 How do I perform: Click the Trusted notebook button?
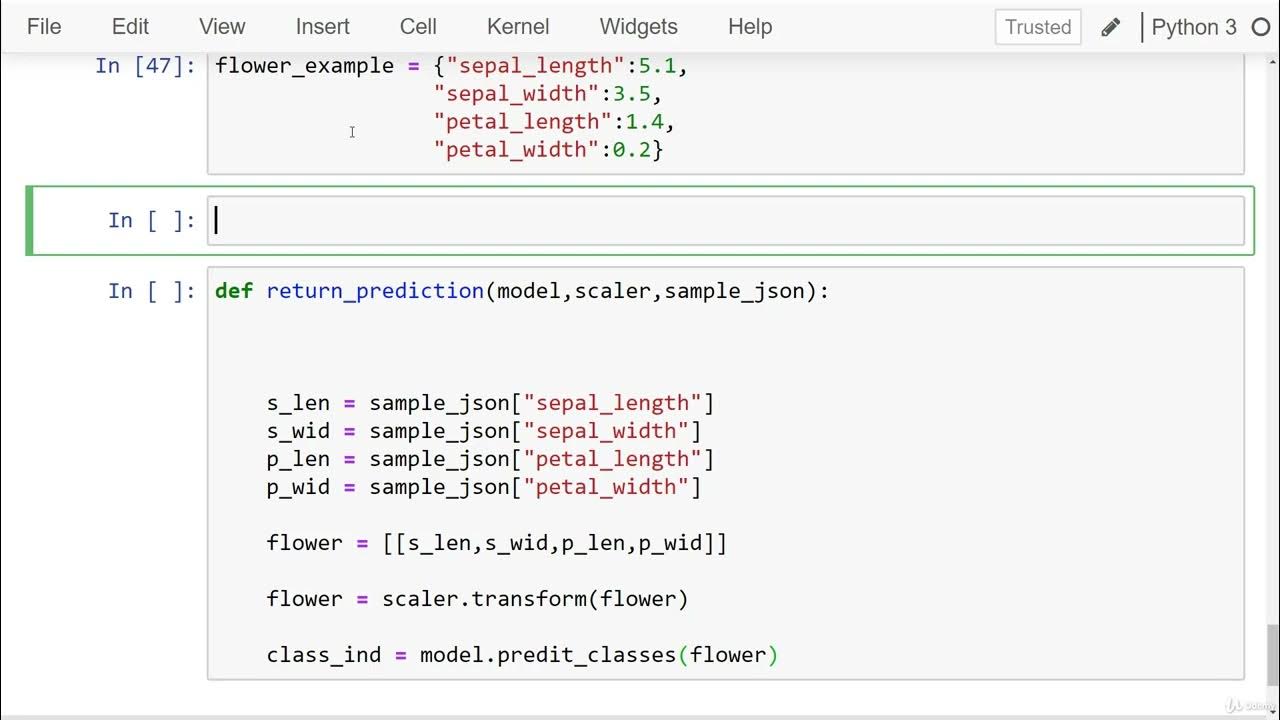(1038, 27)
